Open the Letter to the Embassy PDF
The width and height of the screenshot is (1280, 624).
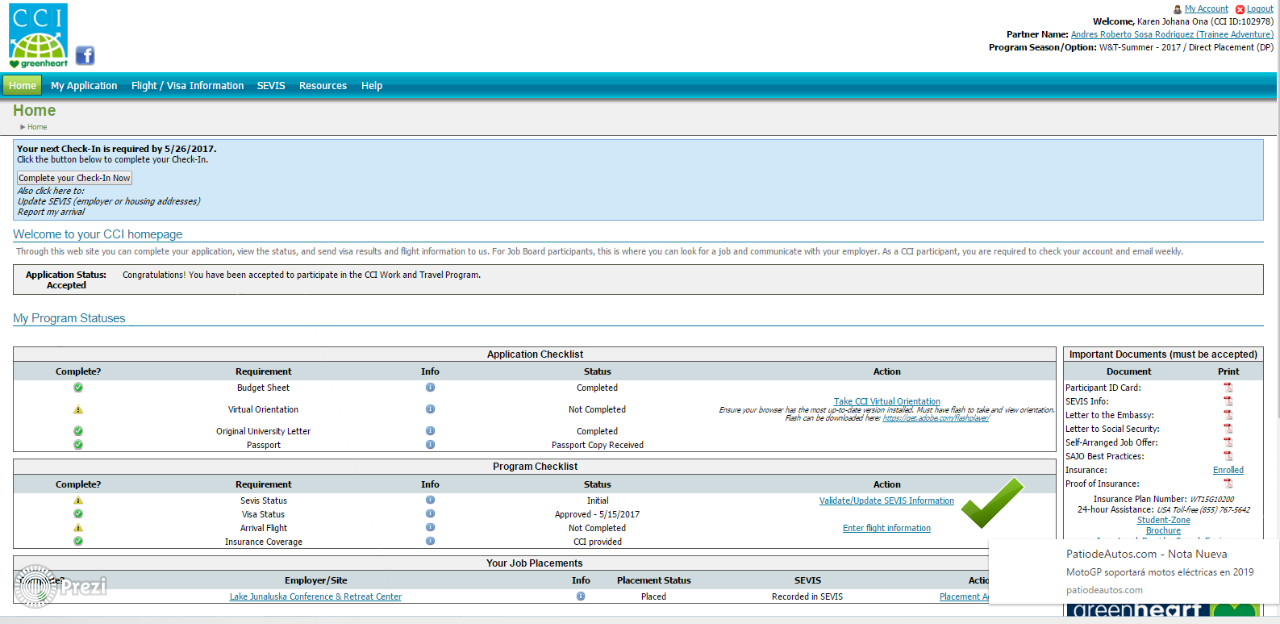pos(1228,415)
